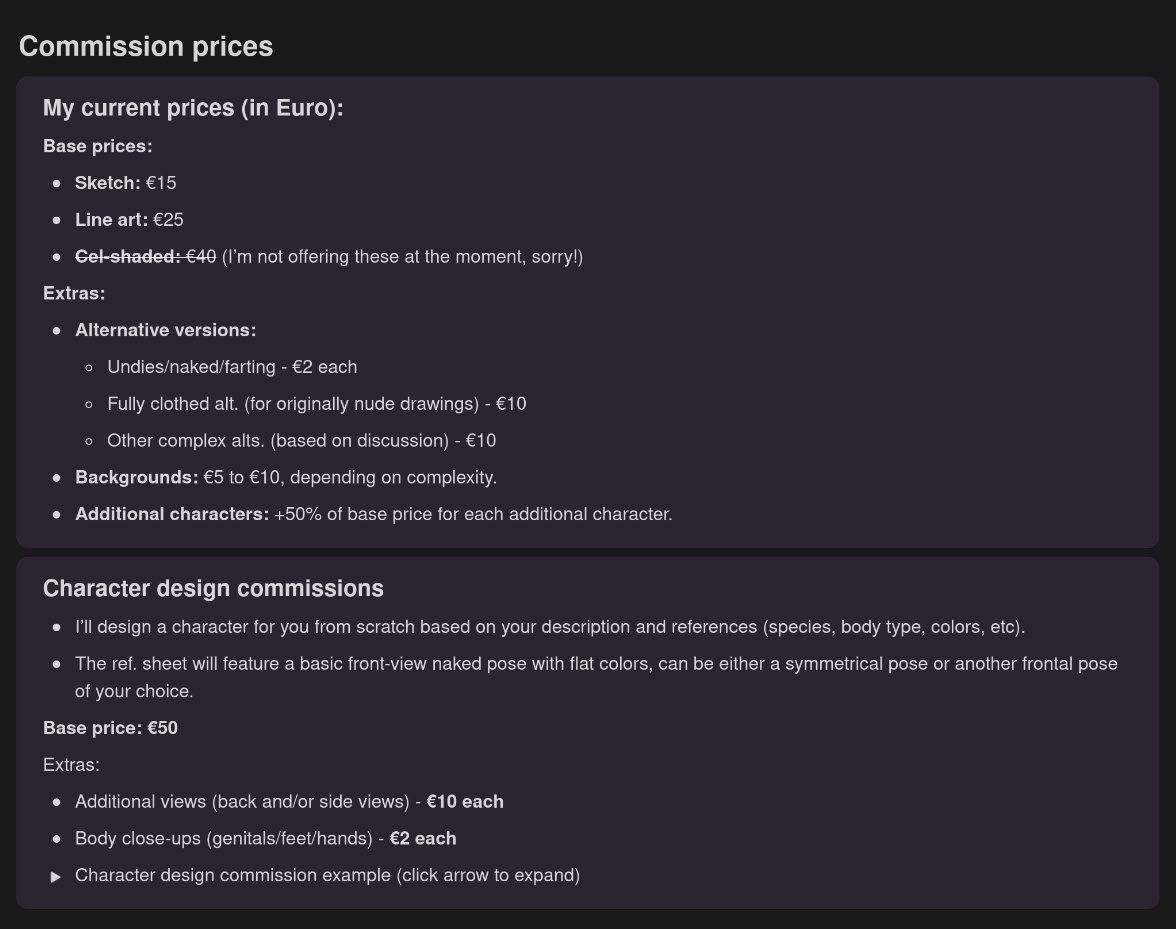Click the struck-through "Cel-shaded: €40" text

145,257
